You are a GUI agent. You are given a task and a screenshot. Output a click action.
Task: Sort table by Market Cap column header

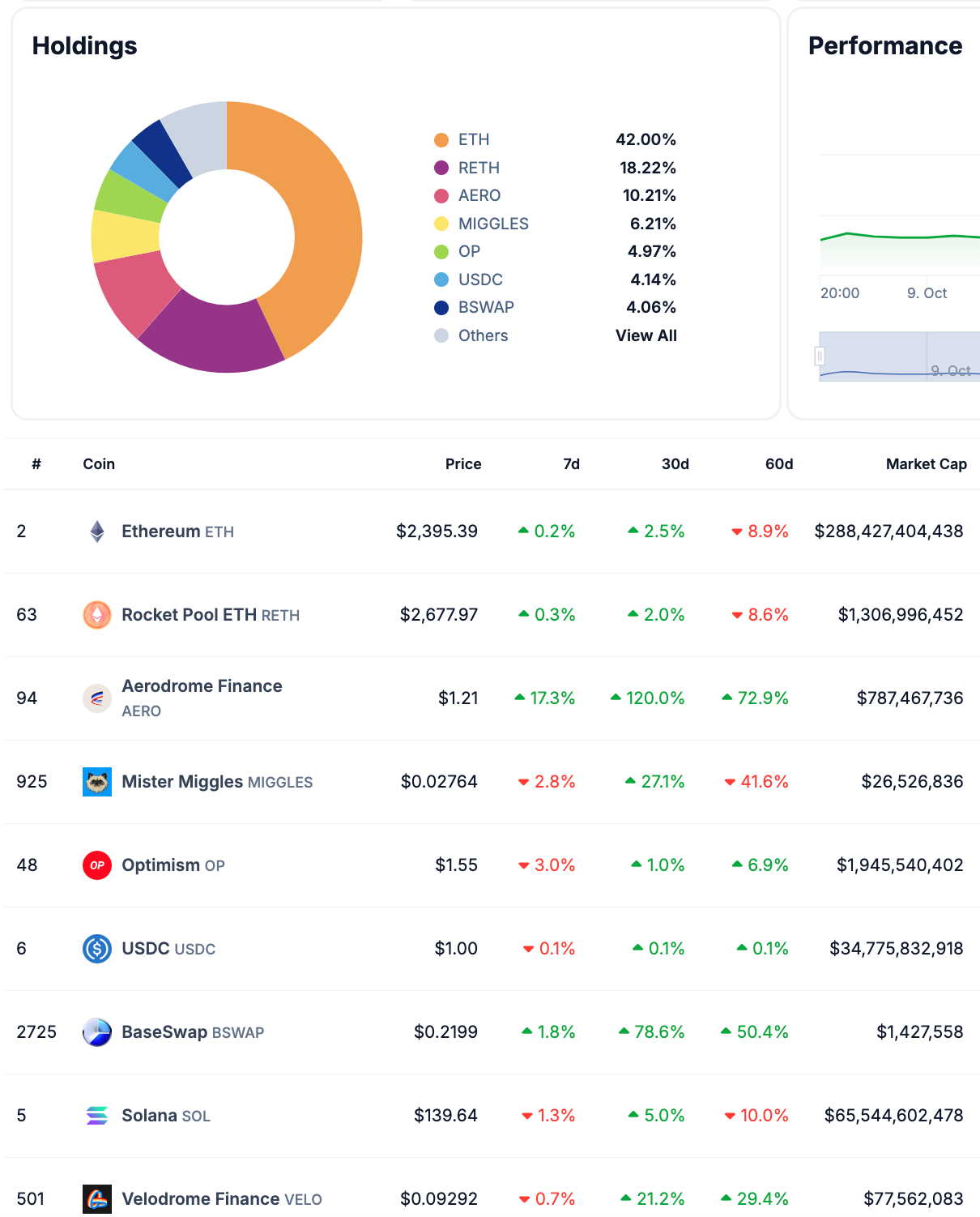pos(927,464)
